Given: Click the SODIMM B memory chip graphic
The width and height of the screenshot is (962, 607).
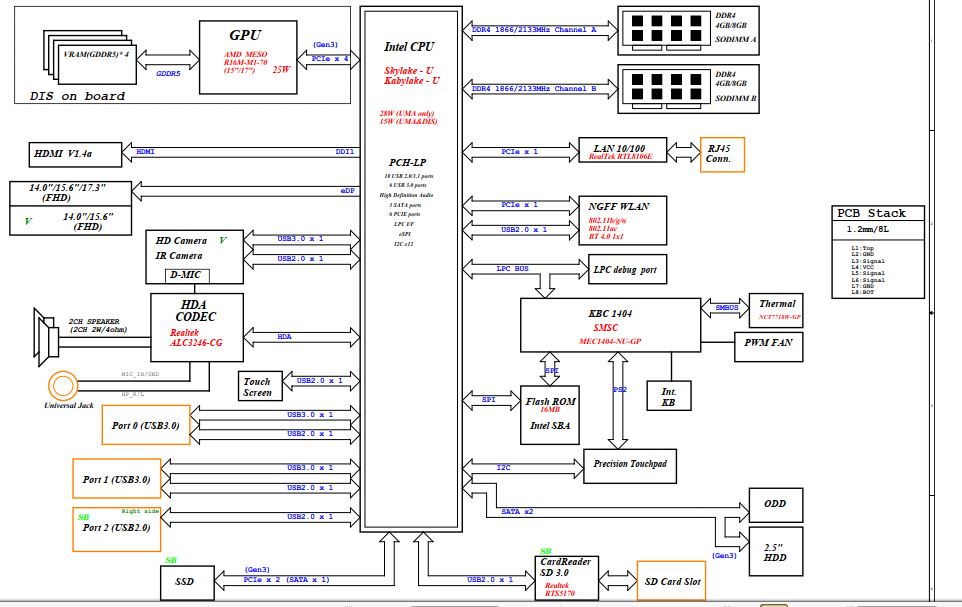Looking at the screenshot, I should pyautogui.click(x=666, y=89).
